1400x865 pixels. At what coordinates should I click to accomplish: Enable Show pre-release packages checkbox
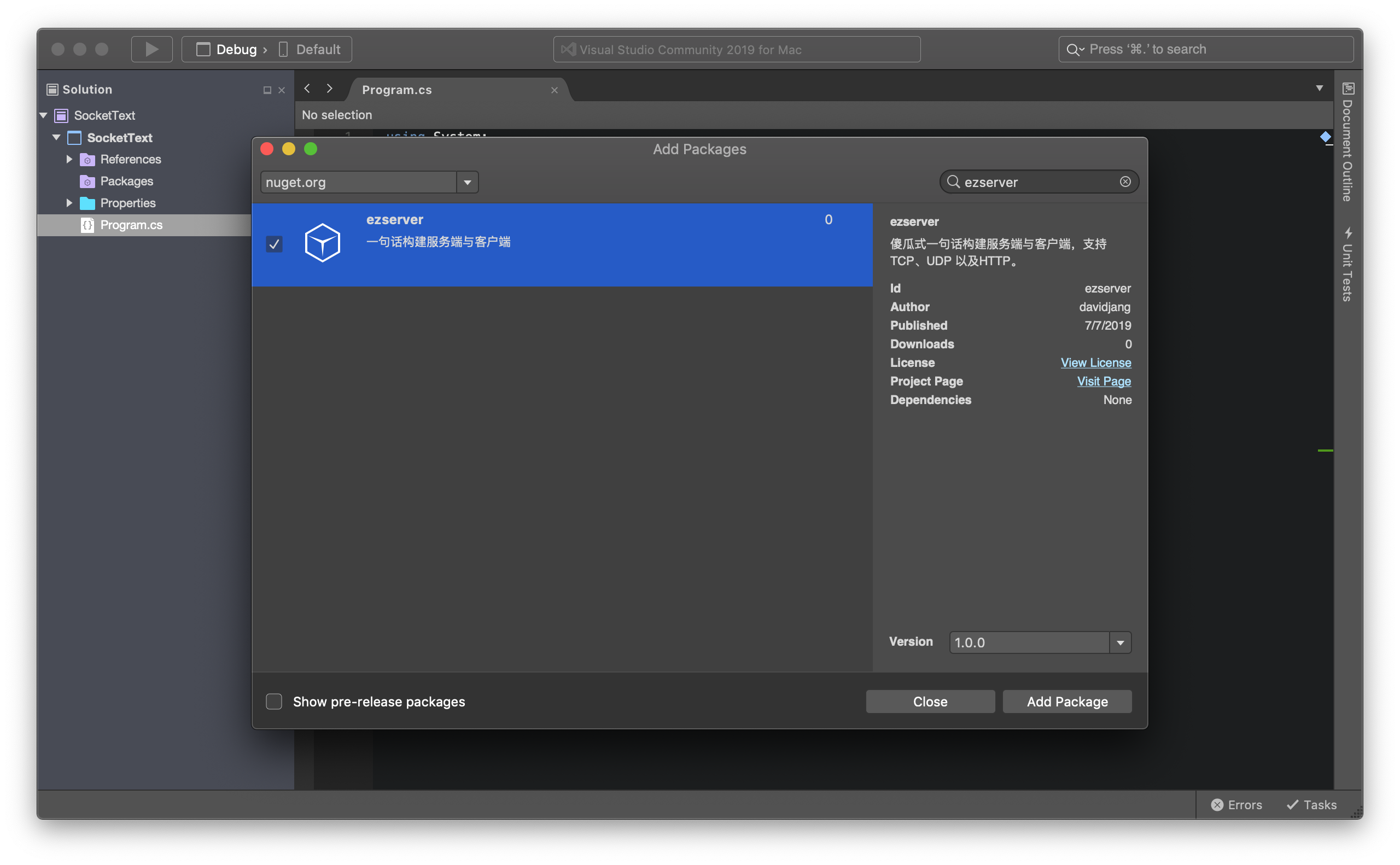click(x=274, y=702)
